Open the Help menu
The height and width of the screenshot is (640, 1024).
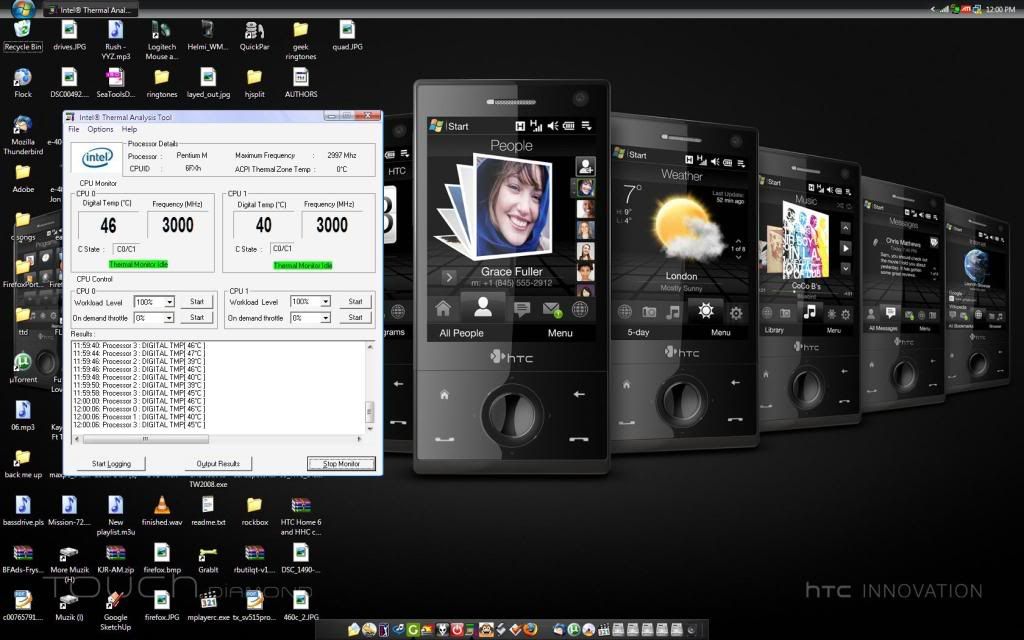coord(129,129)
